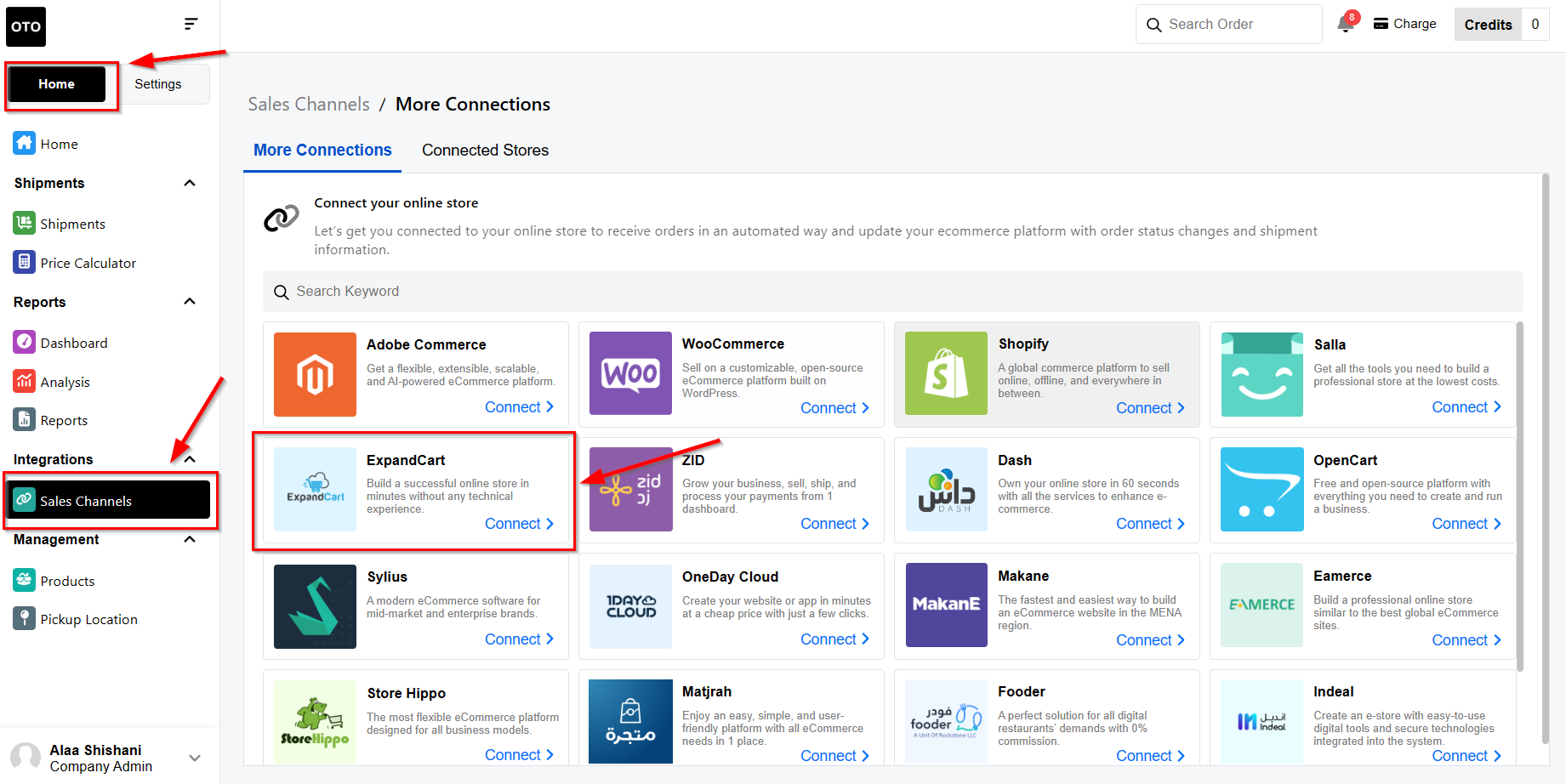The height and width of the screenshot is (784, 1566).
Task: Collapse the sidebar menu icon
Action: point(191,24)
